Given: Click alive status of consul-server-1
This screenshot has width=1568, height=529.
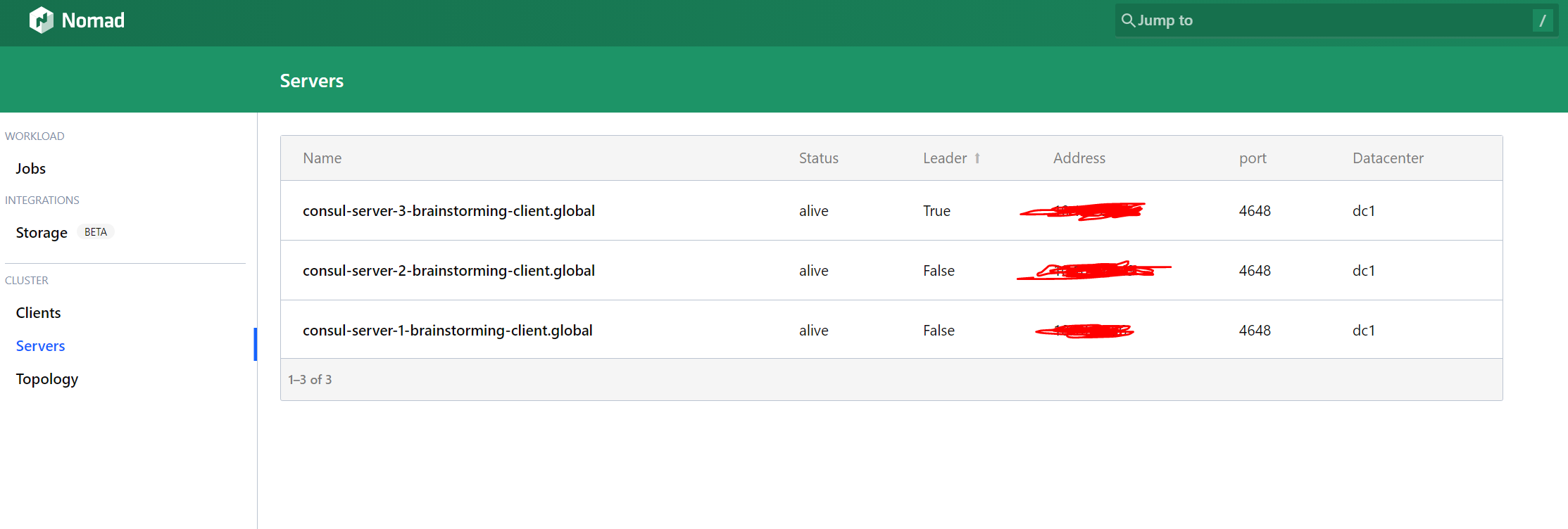Looking at the screenshot, I should point(814,331).
